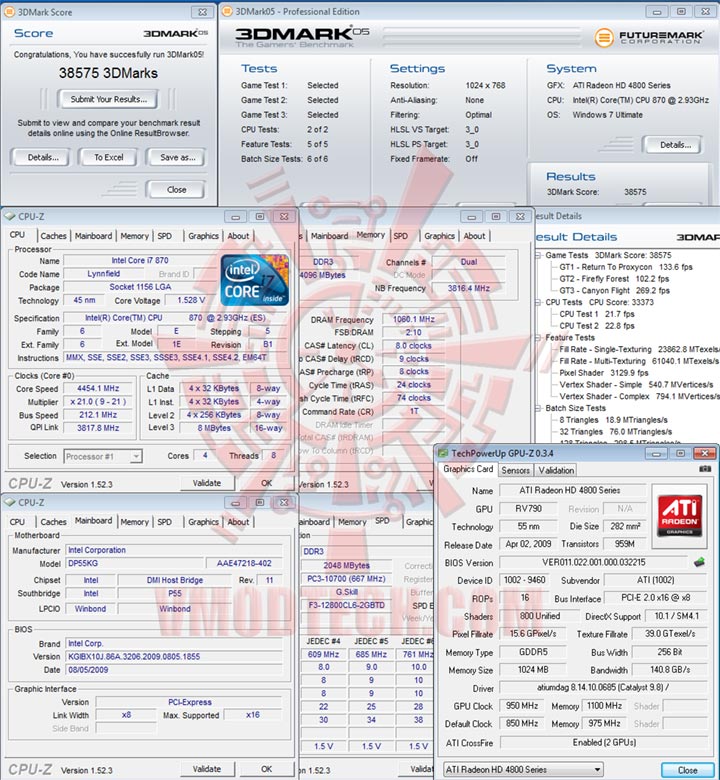
Task: Open About tab in top-left CPU-Z window
Action: (x=238, y=236)
